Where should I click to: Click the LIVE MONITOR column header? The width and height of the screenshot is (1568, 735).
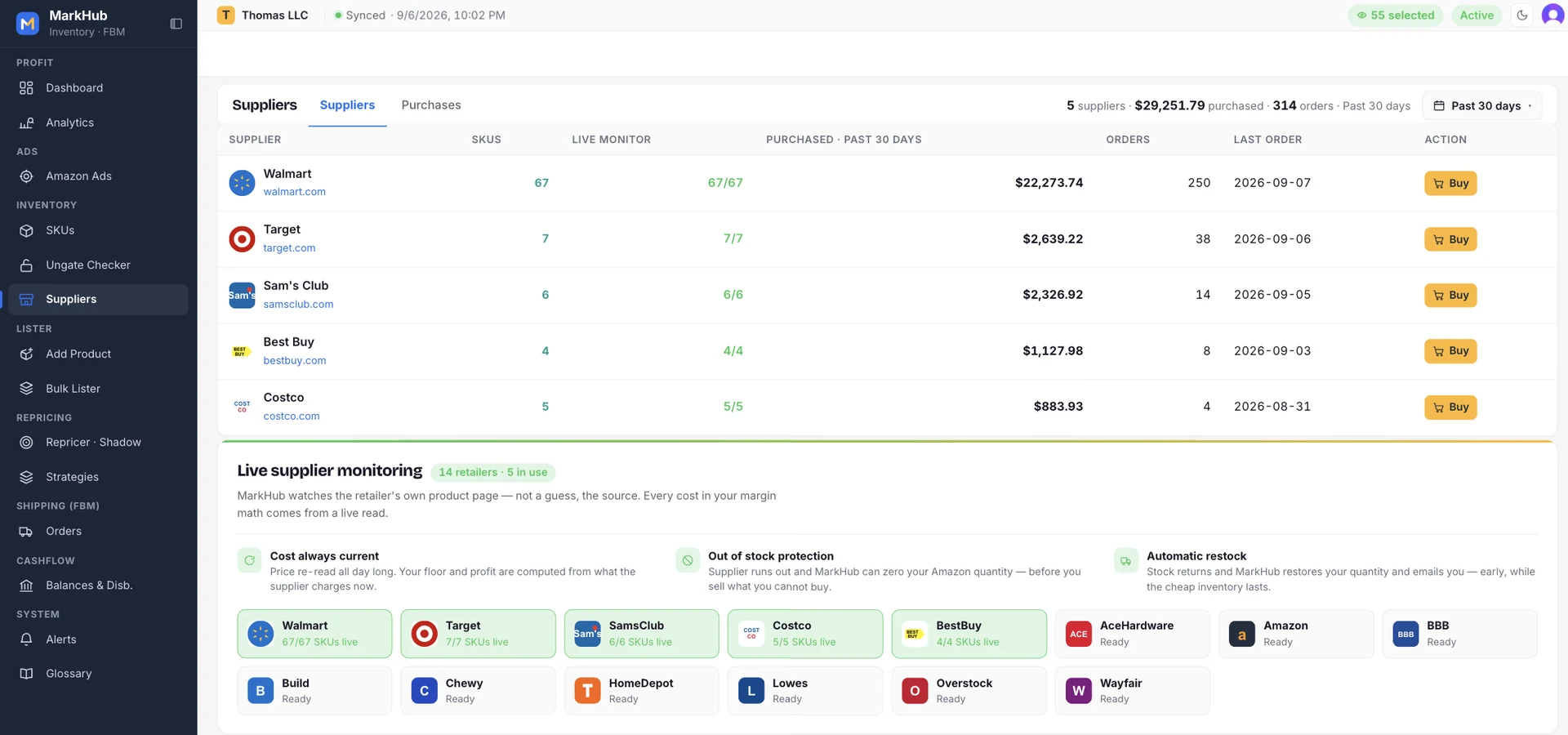click(x=611, y=140)
